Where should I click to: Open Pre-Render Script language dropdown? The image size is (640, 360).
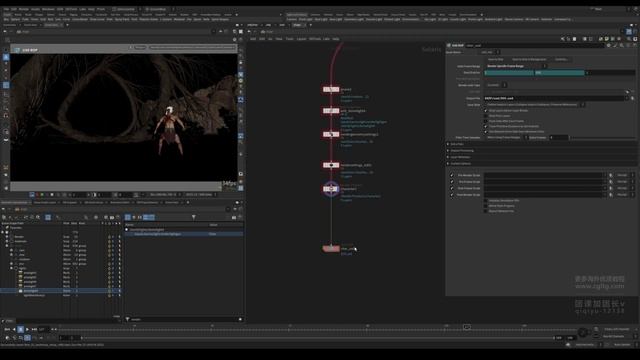coord(625,175)
